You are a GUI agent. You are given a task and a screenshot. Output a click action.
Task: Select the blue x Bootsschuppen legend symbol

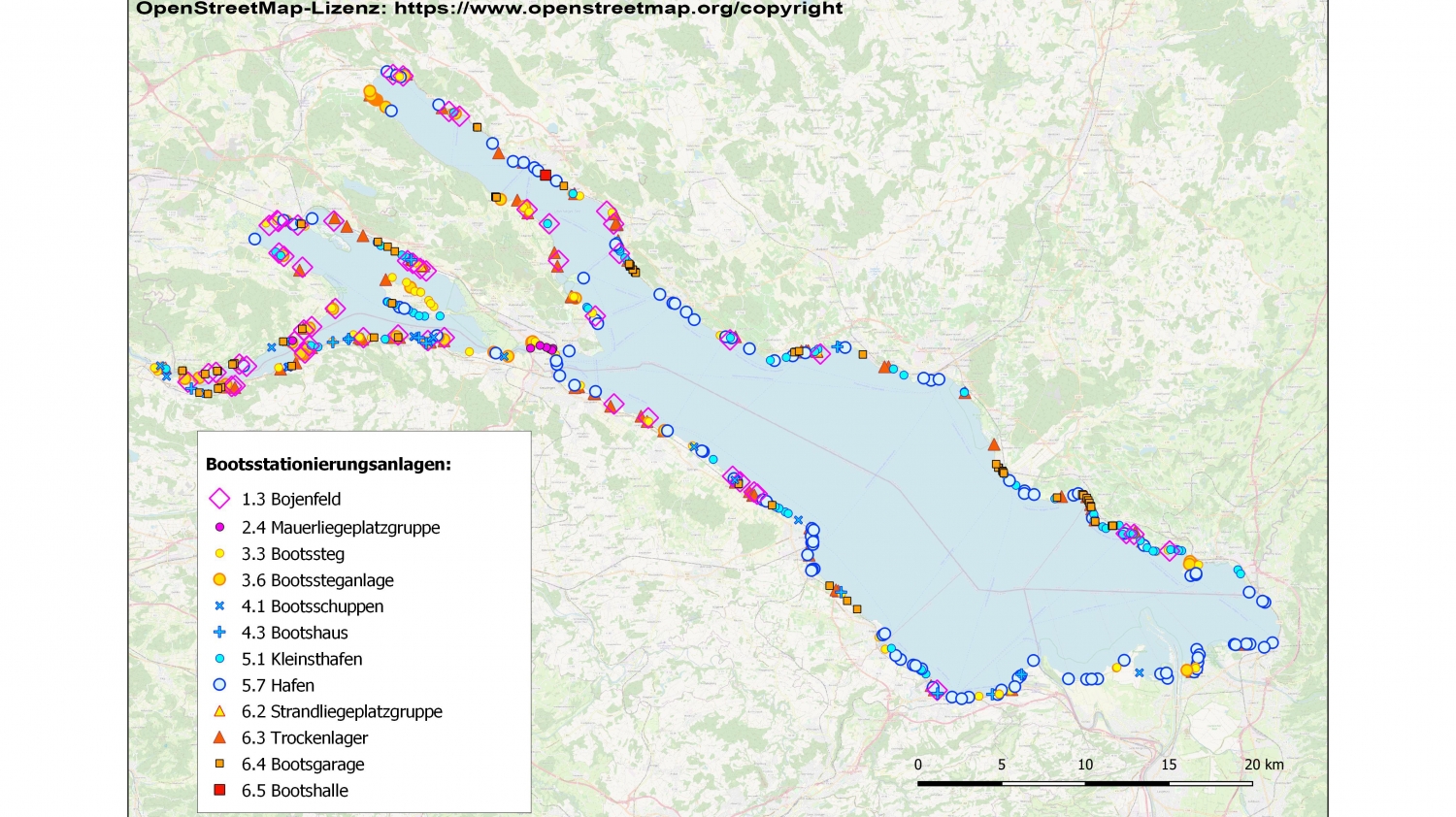pyautogui.click(x=219, y=605)
